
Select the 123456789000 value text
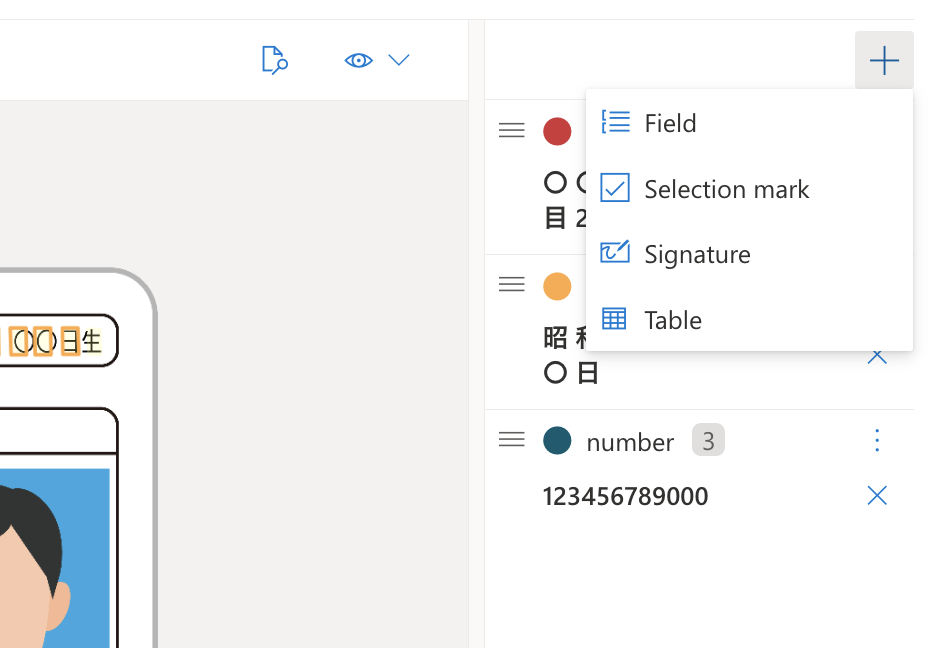click(625, 496)
